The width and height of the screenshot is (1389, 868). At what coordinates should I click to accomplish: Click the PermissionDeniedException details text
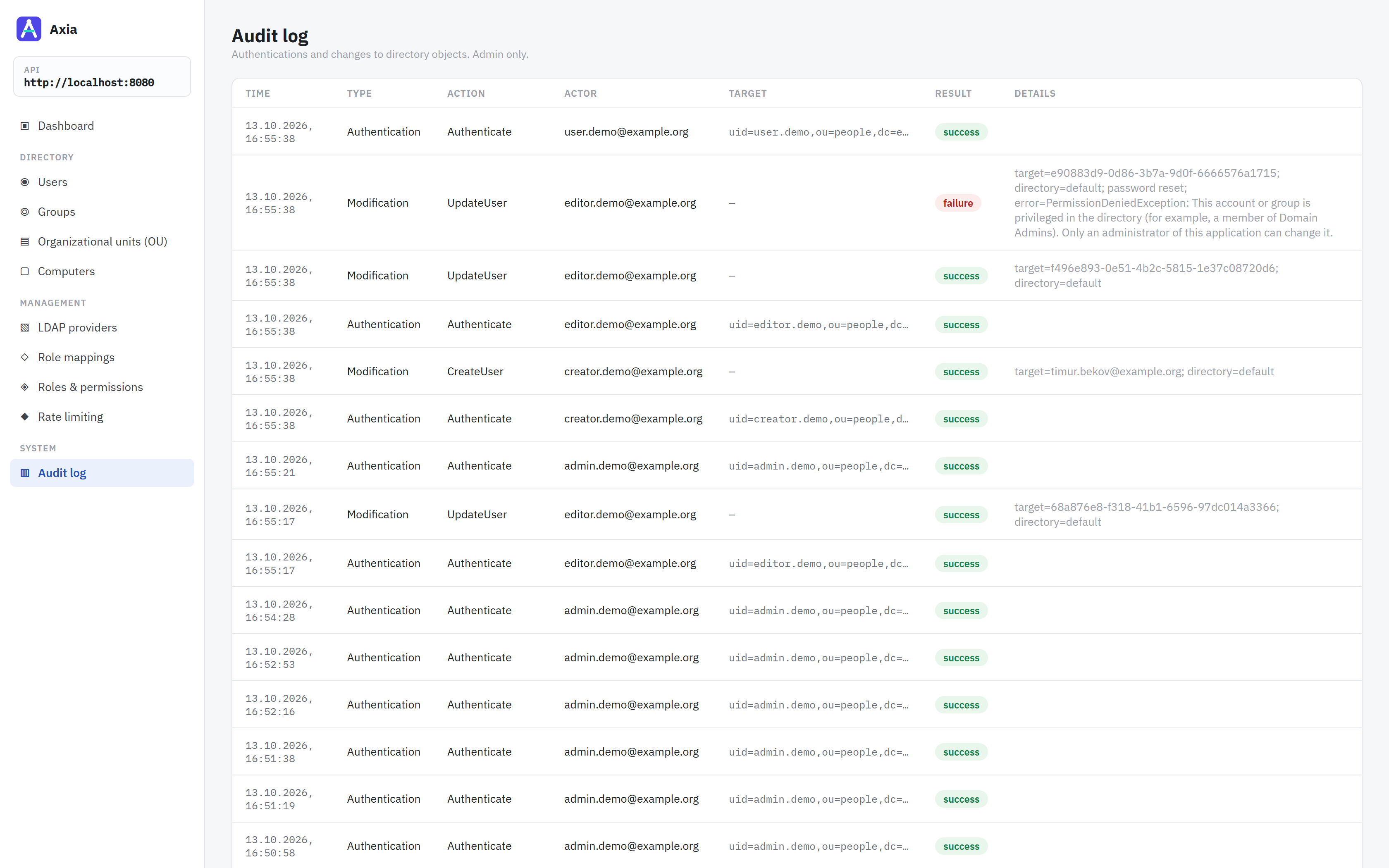coord(1174,203)
